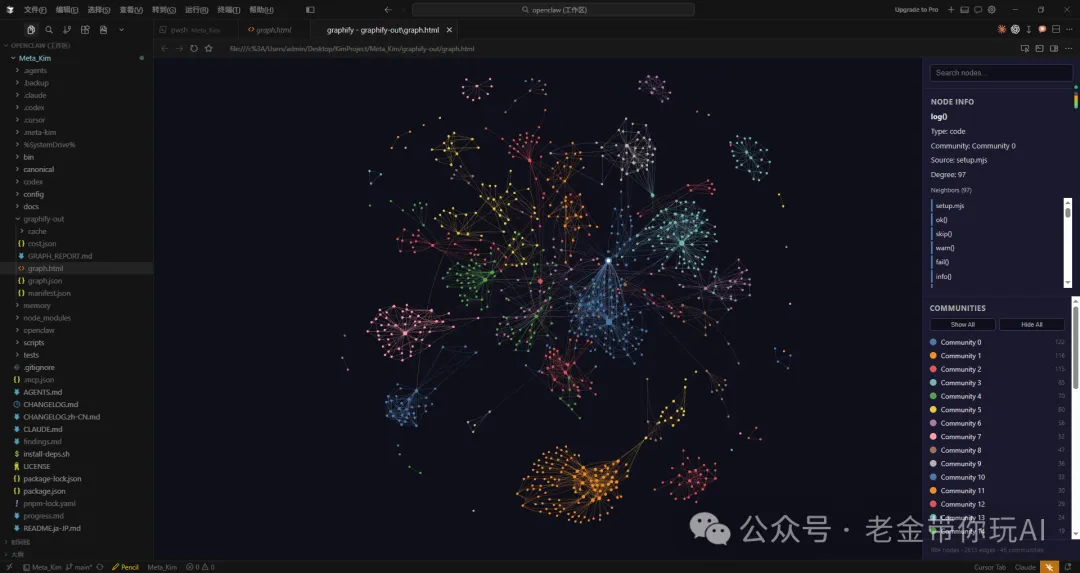Open the Extensions view icon
The height and width of the screenshot is (573, 1080).
tap(85, 30)
